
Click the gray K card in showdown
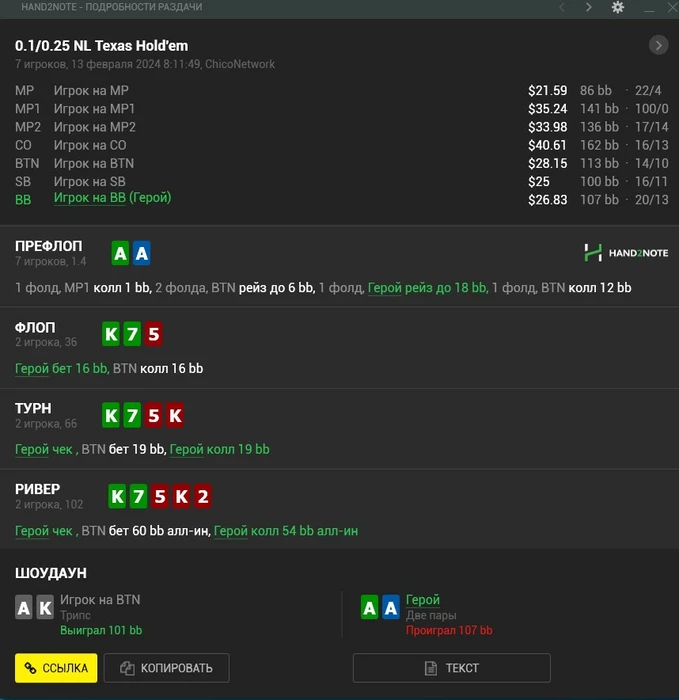tap(45, 607)
